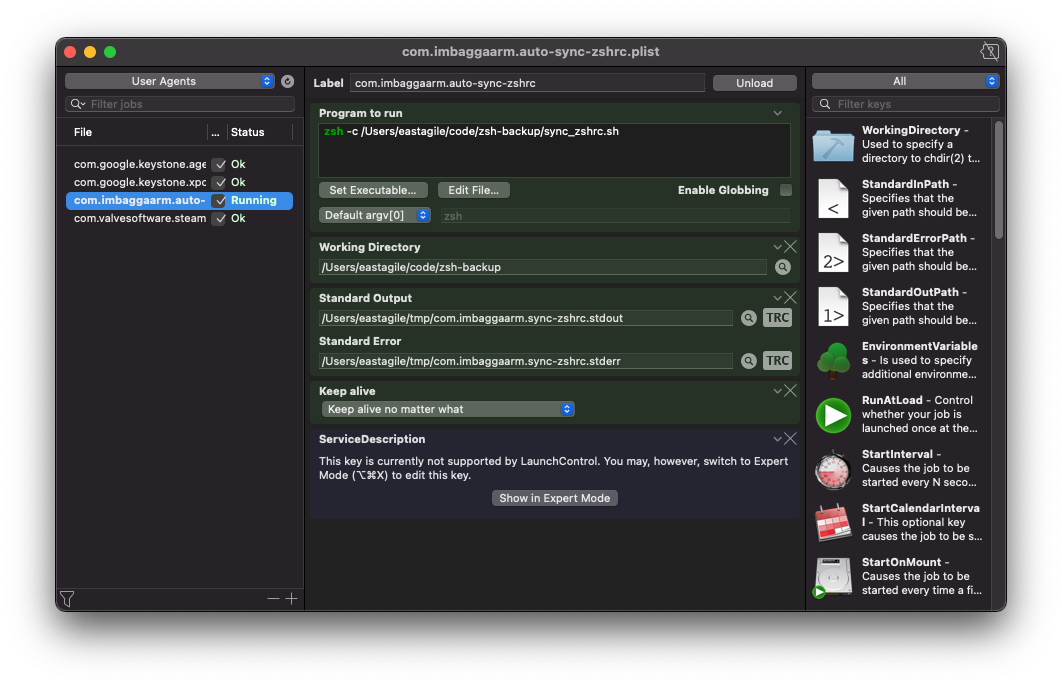Open truncation options via the Standard Error TRC icon
Screen dimensions: 1062x685
(x=777, y=360)
